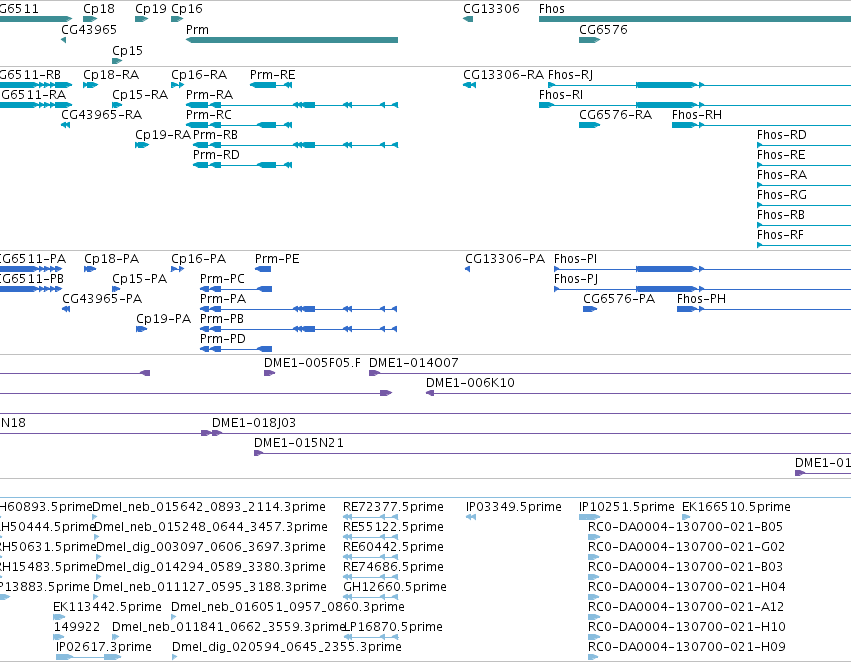Select the IP03349.5prime EST arrow
This screenshot has width=851, height=662.
(471, 517)
